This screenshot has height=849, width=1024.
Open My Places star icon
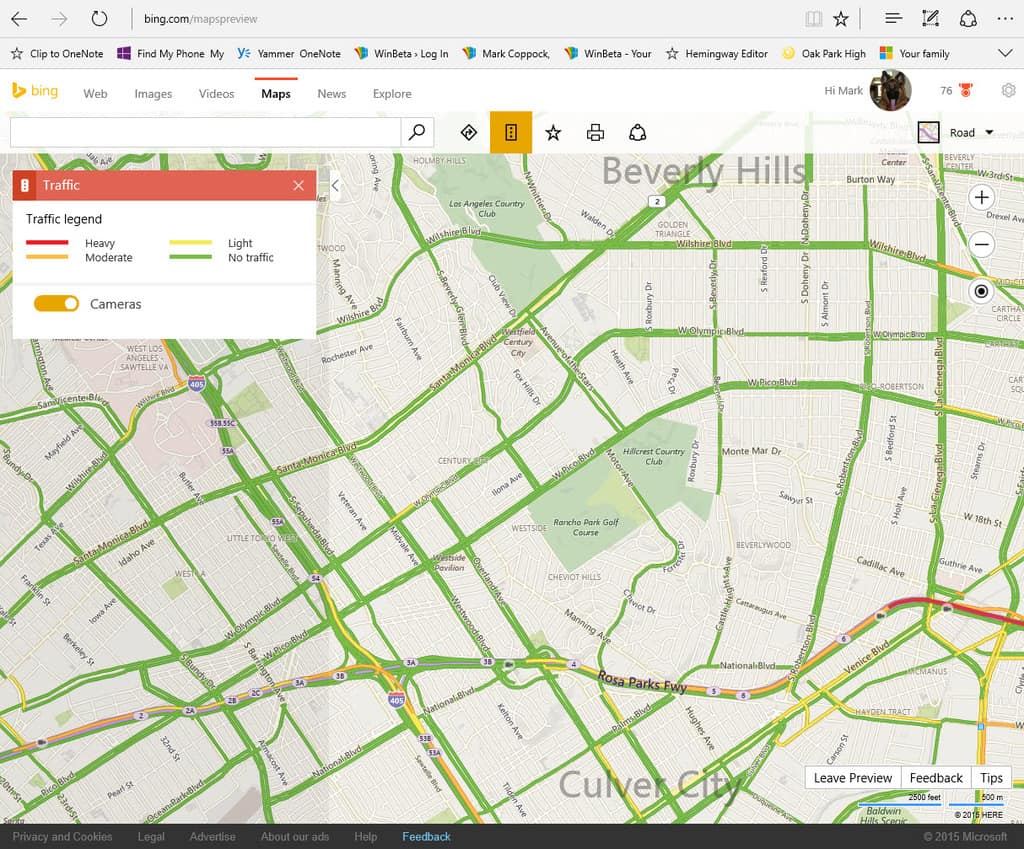(x=553, y=133)
